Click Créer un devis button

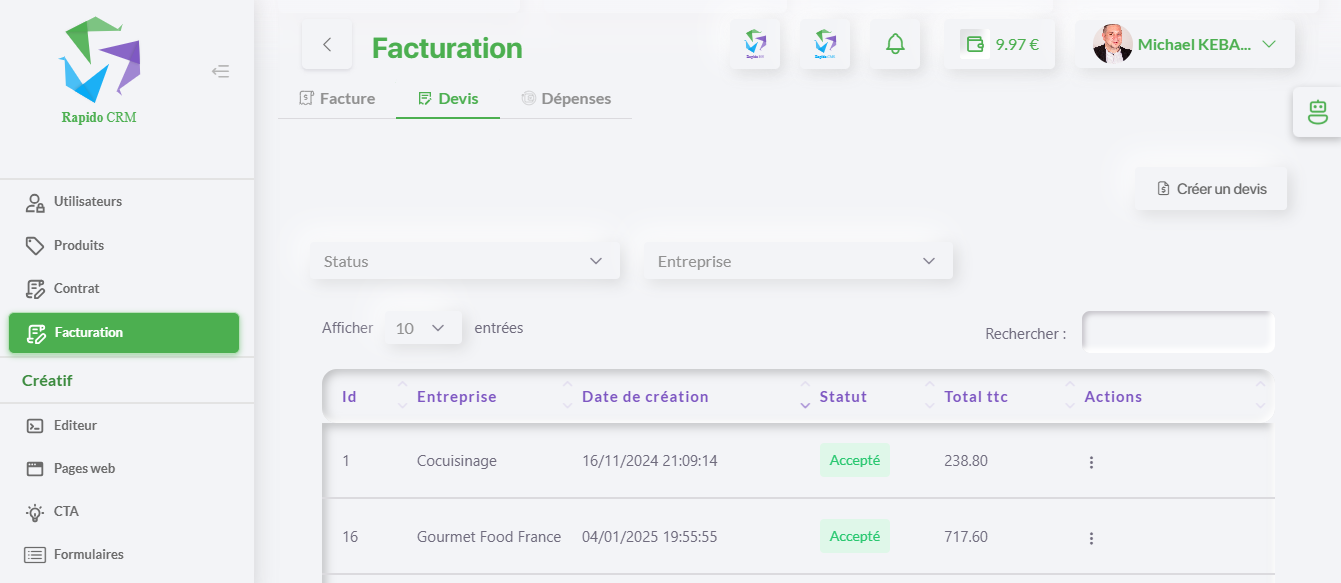tap(1211, 188)
